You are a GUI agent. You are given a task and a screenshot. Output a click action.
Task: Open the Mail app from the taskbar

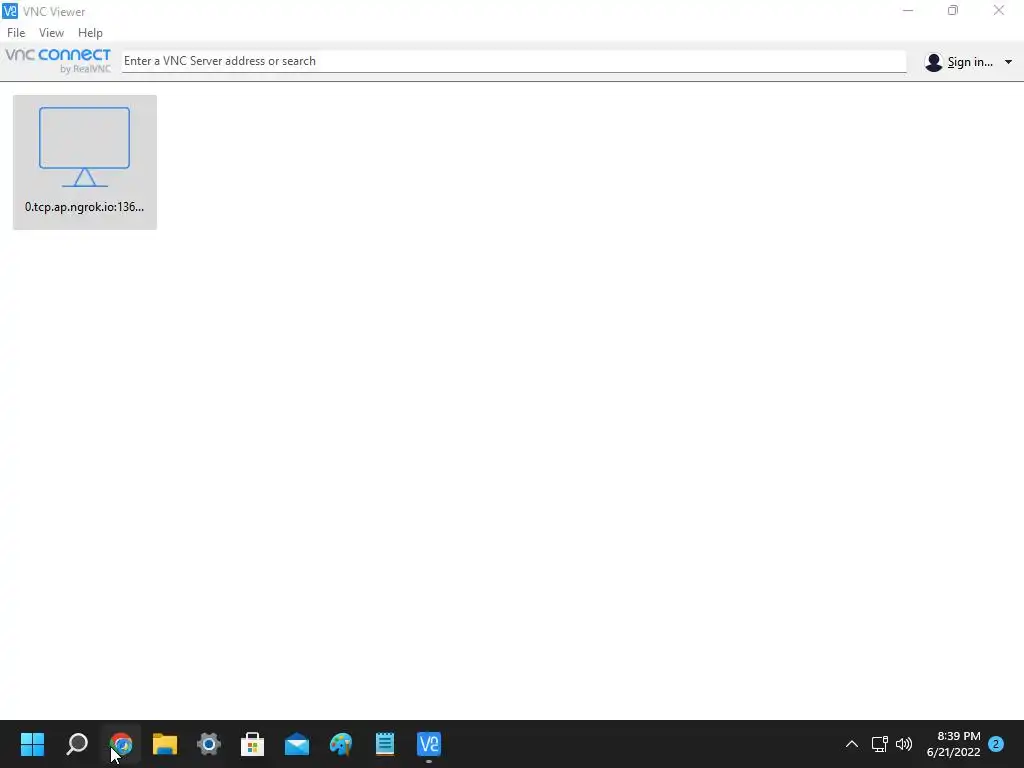[296, 744]
